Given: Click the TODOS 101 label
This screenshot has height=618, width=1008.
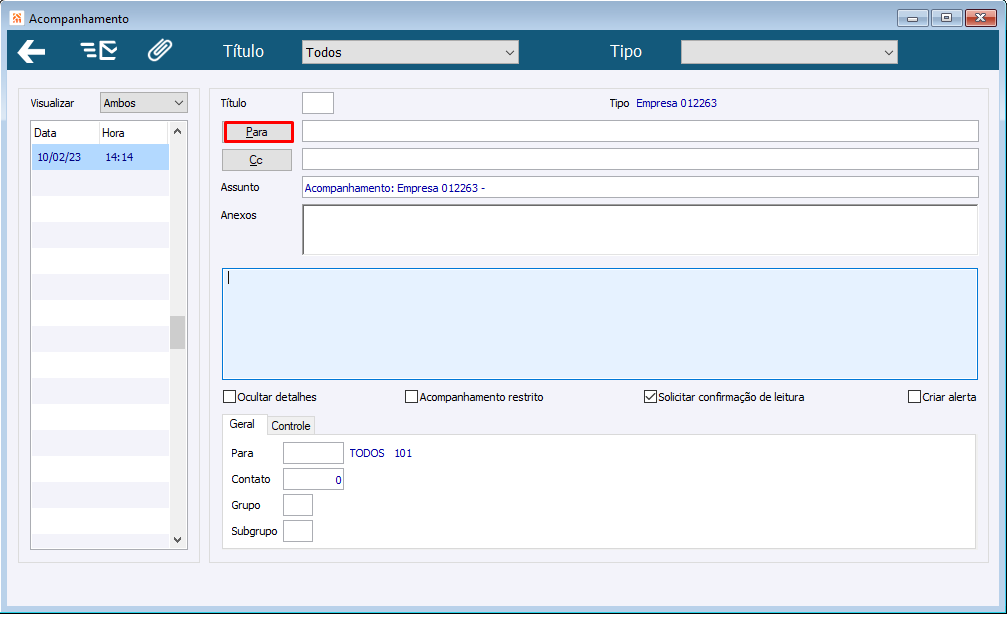Looking at the screenshot, I should tap(381, 453).
